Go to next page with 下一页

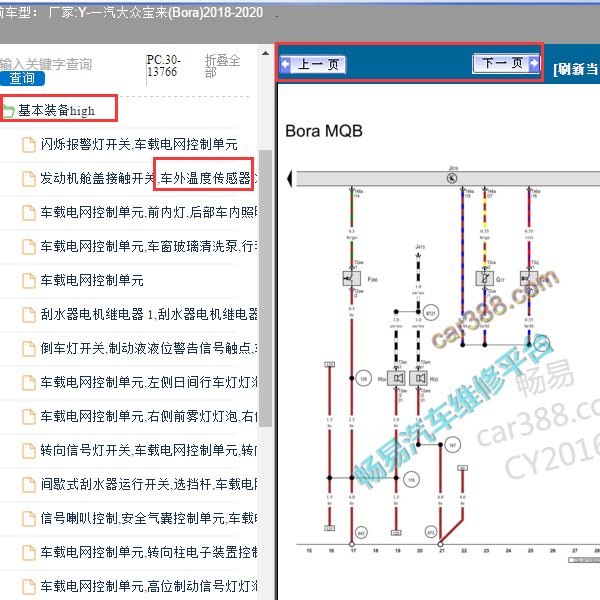pos(506,63)
